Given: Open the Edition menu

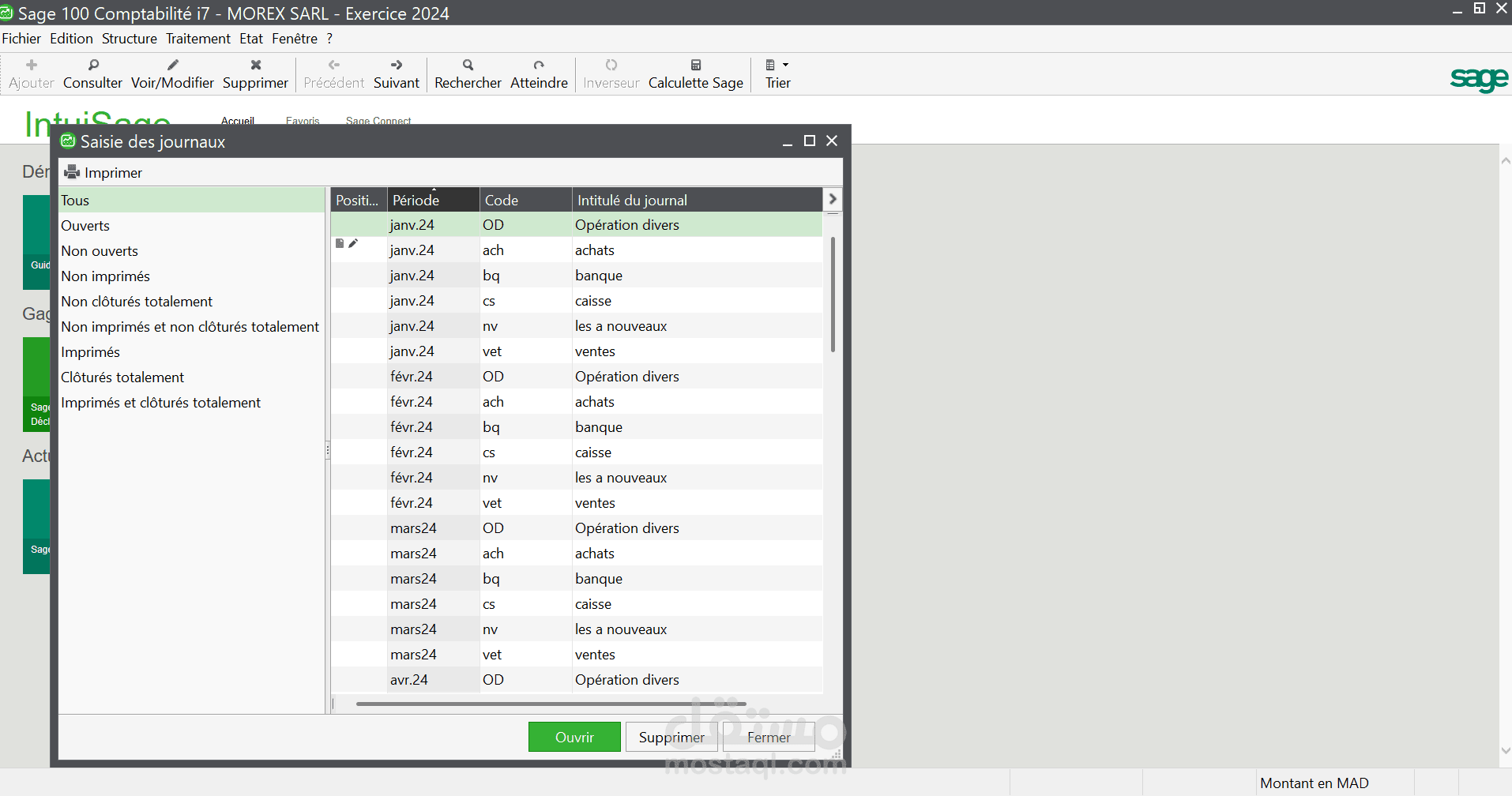Looking at the screenshot, I should tap(71, 39).
